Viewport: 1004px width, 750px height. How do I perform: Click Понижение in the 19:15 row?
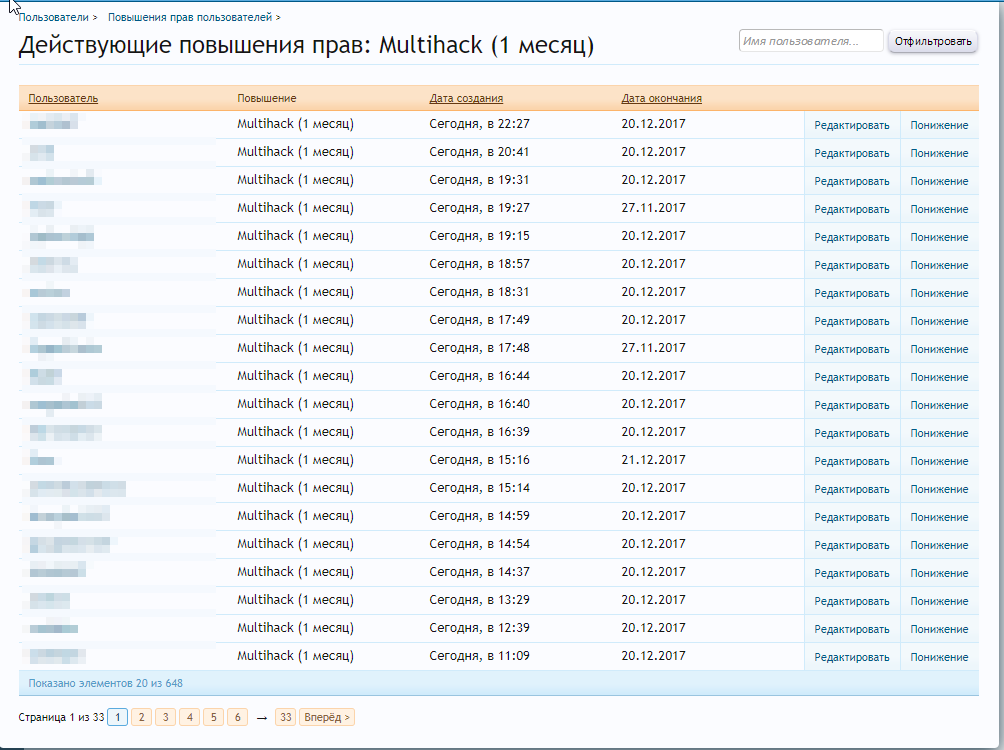pyautogui.click(x=939, y=238)
